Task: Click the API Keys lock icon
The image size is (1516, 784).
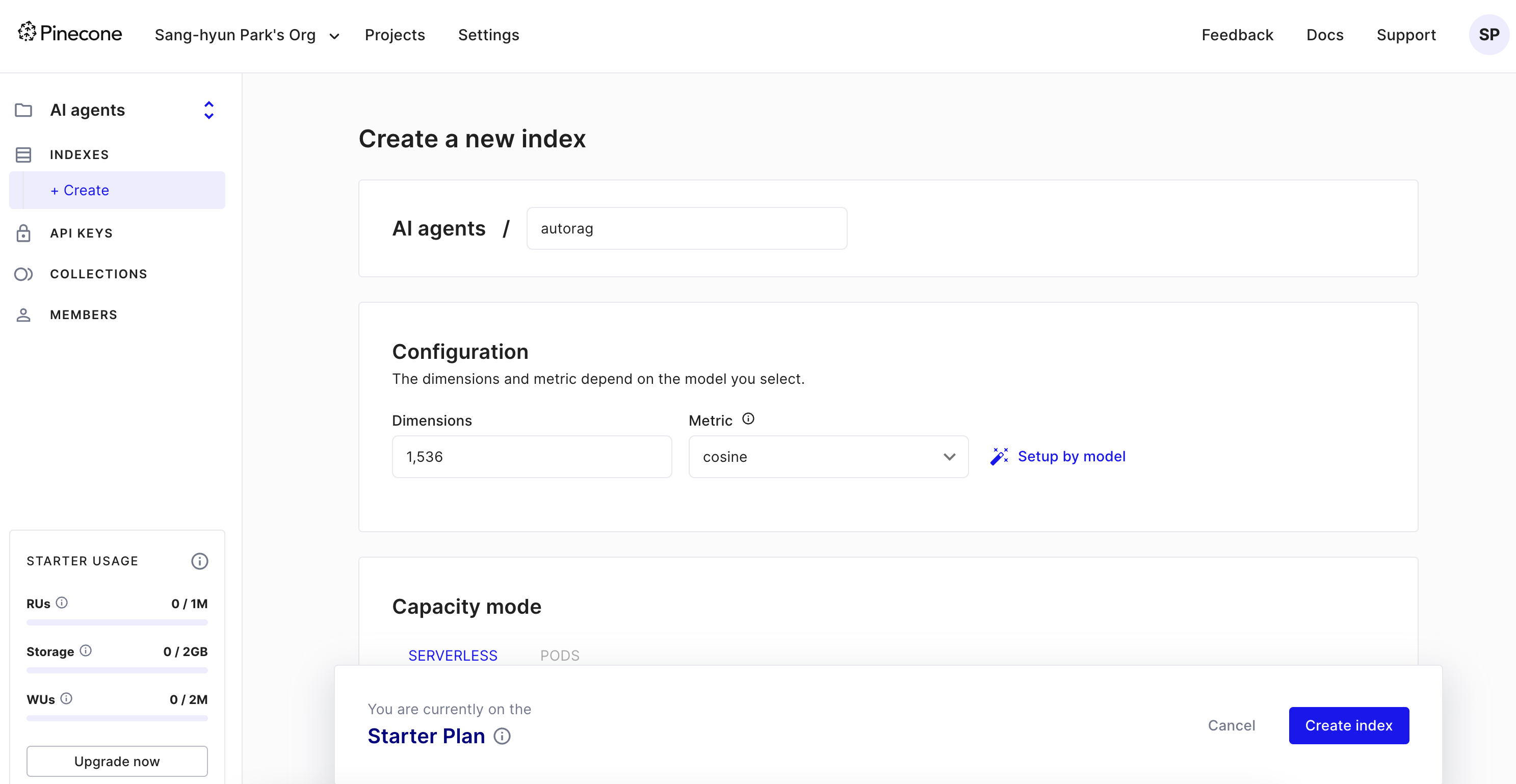Action: (23, 233)
